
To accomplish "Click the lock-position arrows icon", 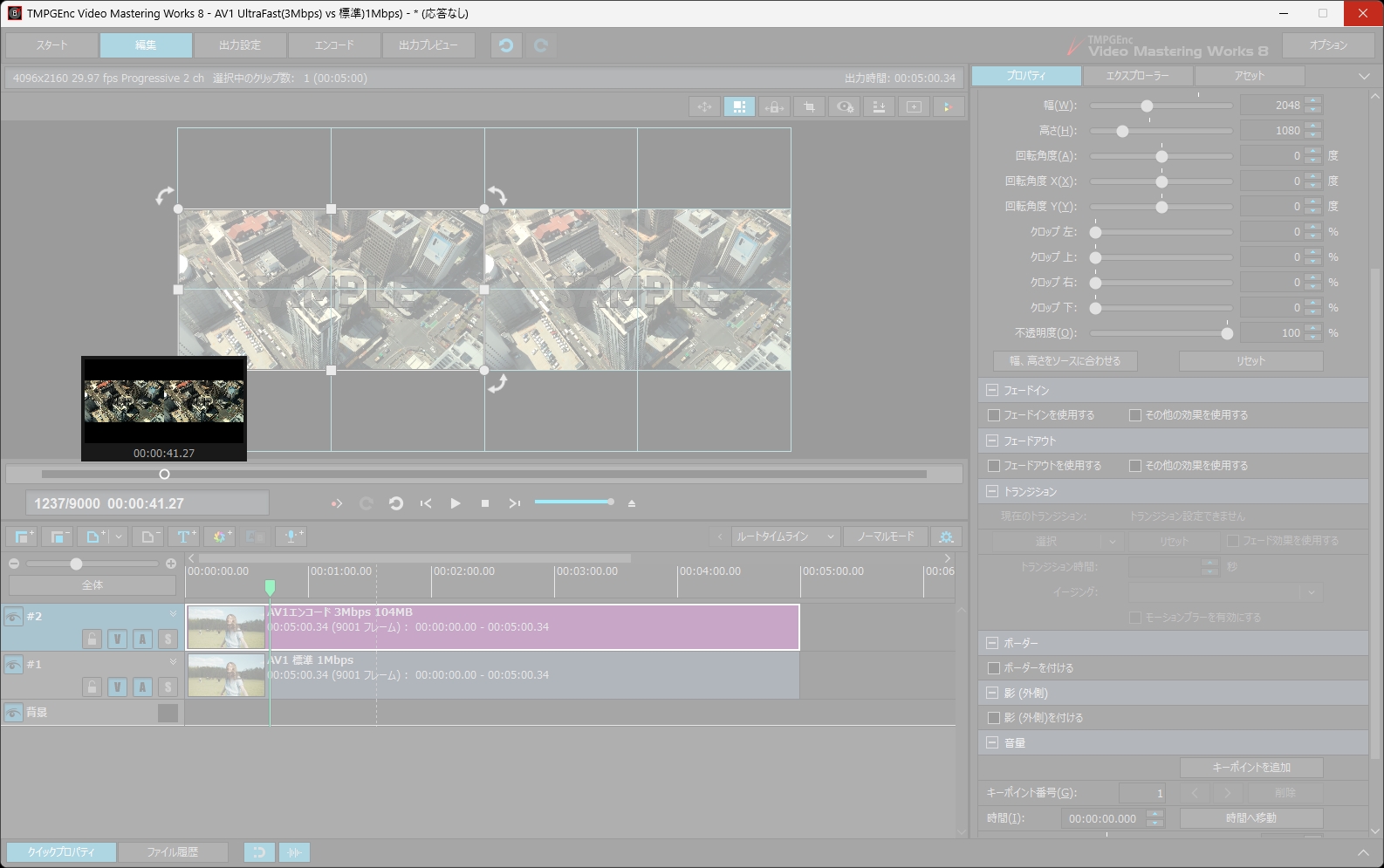I will pyautogui.click(x=774, y=106).
